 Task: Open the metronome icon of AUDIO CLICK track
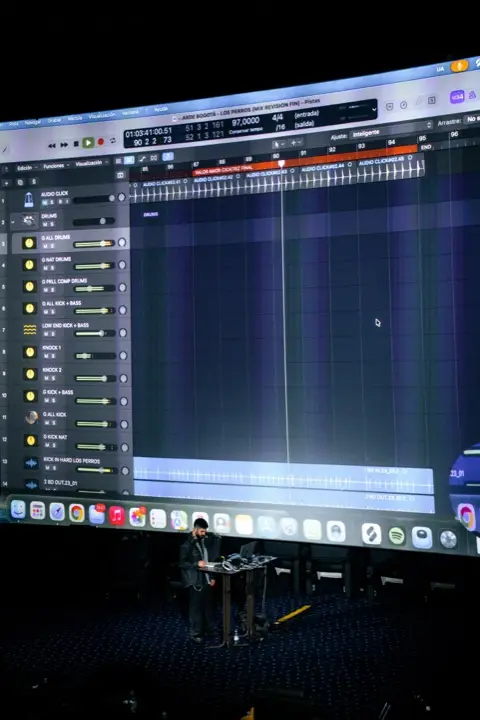click(28, 200)
